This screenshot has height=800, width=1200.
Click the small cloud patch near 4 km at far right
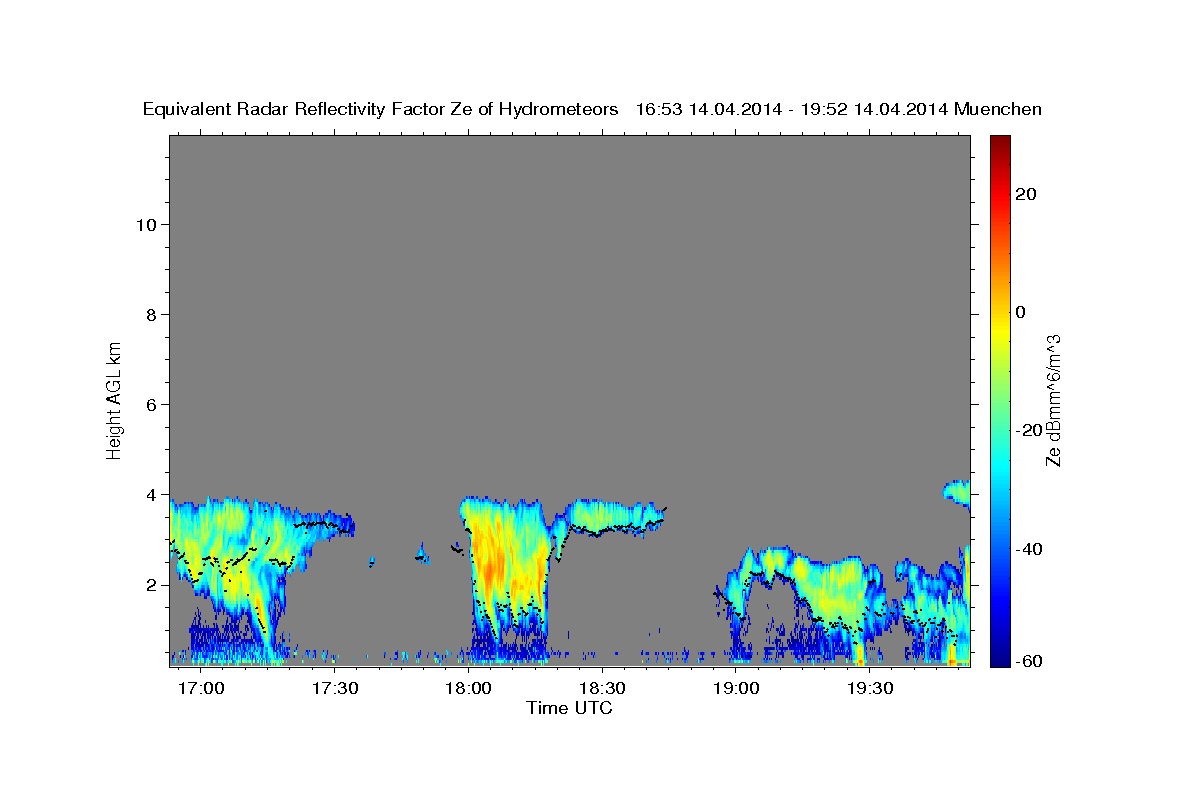click(957, 491)
